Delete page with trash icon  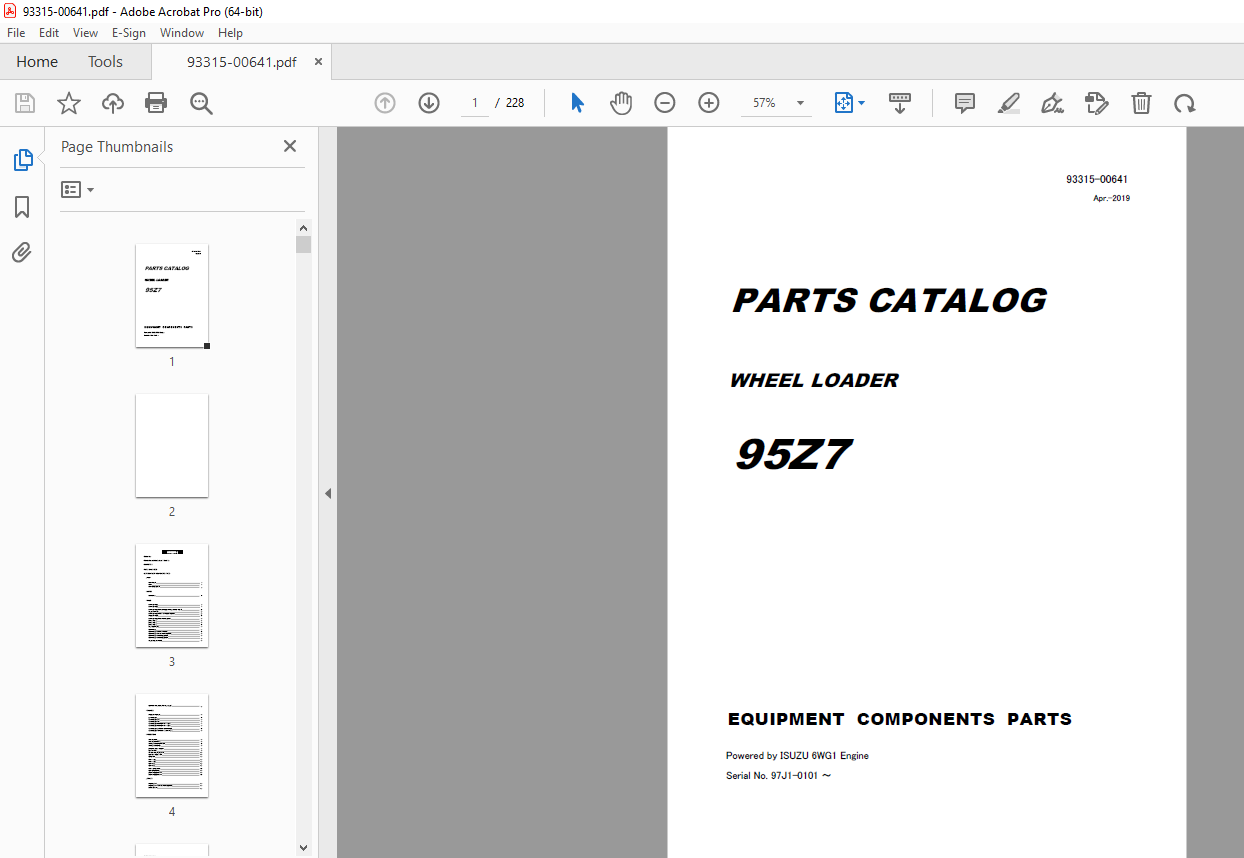coord(1141,103)
